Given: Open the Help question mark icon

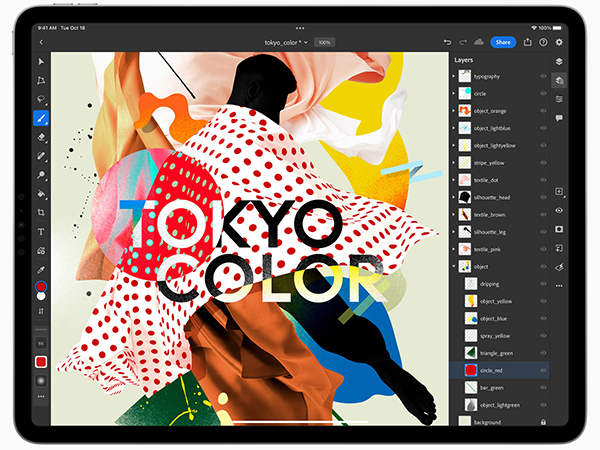Looking at the screenshot, I should pyautogui.click(x=543, y=42).
